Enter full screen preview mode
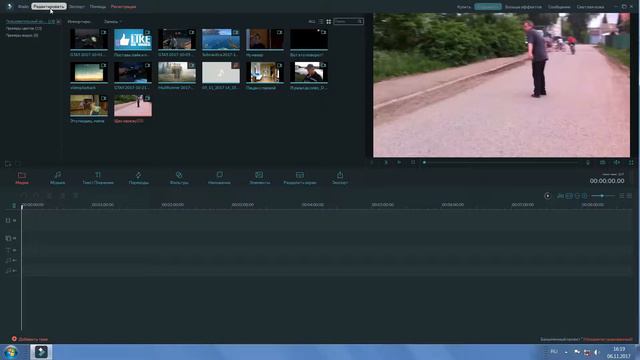The image size is (640, 360). click(631, 162)
